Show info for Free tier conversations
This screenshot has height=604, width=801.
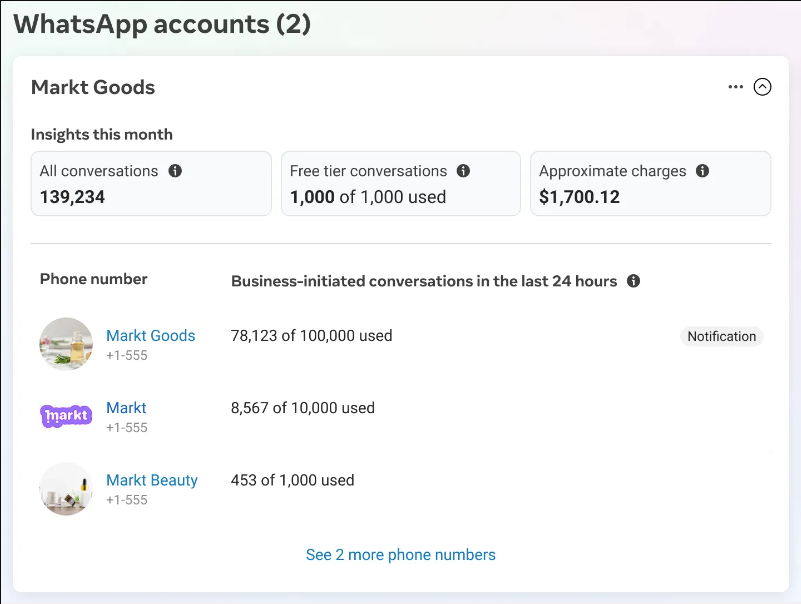coord(463,171)
